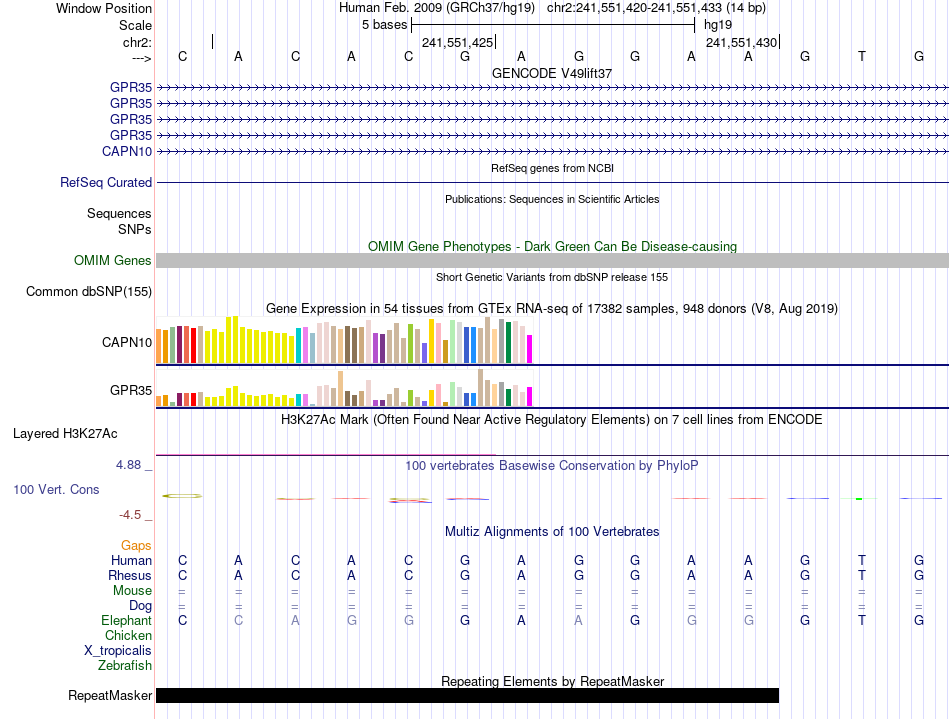The width and height of the screenshot is (950, 719).
Task: Click the green PhyloP mark under T column
Action: coord(859,499)
